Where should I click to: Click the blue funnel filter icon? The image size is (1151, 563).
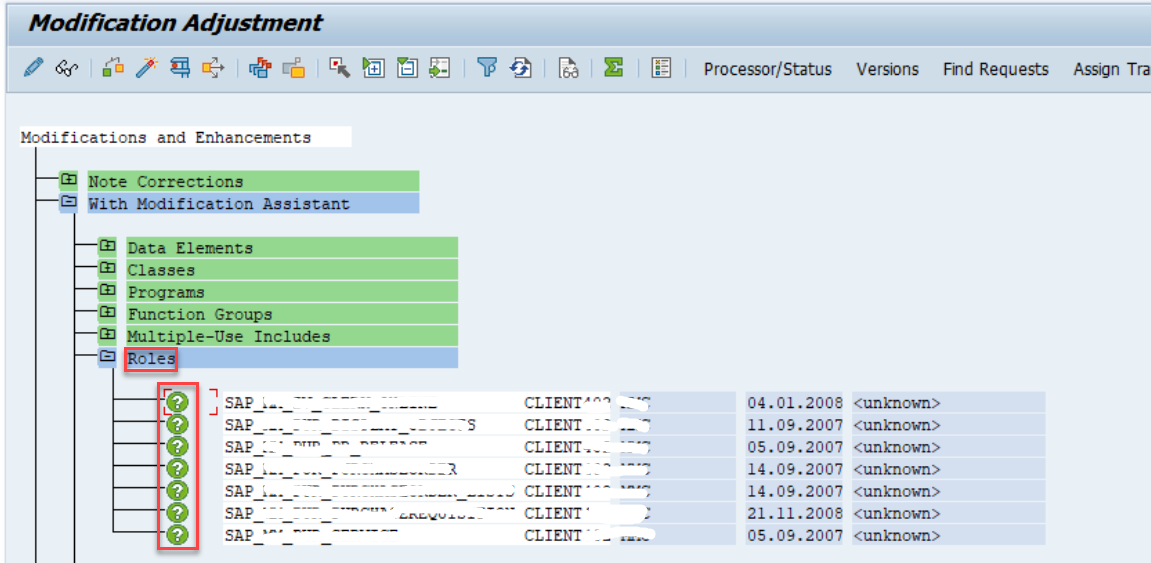point(487,68)
